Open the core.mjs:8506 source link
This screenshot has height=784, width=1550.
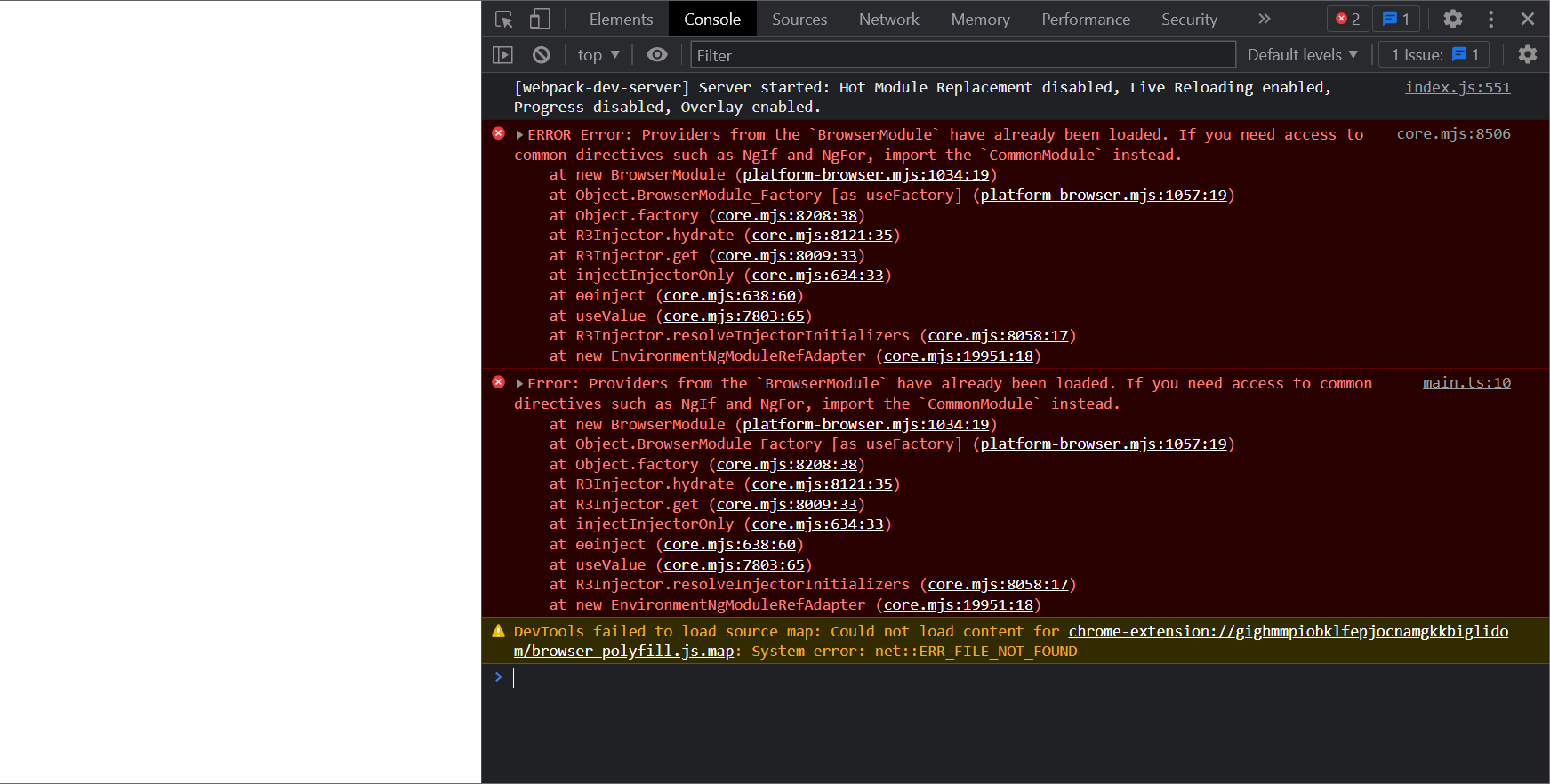click(1453, 134)
